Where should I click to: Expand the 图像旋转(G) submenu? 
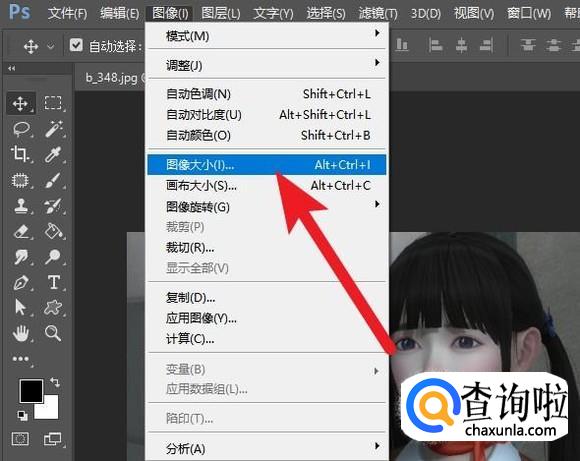click(266, 206)
